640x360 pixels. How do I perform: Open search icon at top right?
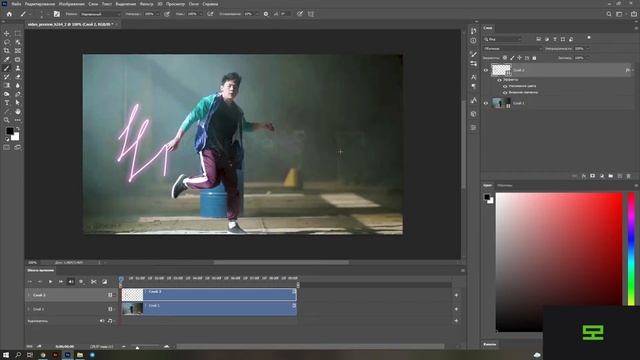tap(609, 14)
